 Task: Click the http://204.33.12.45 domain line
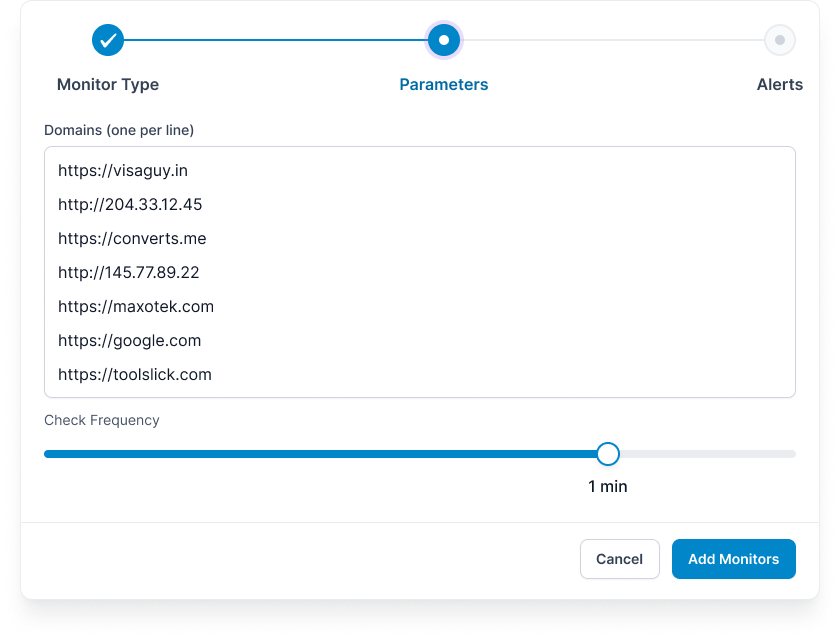(130, 205)
